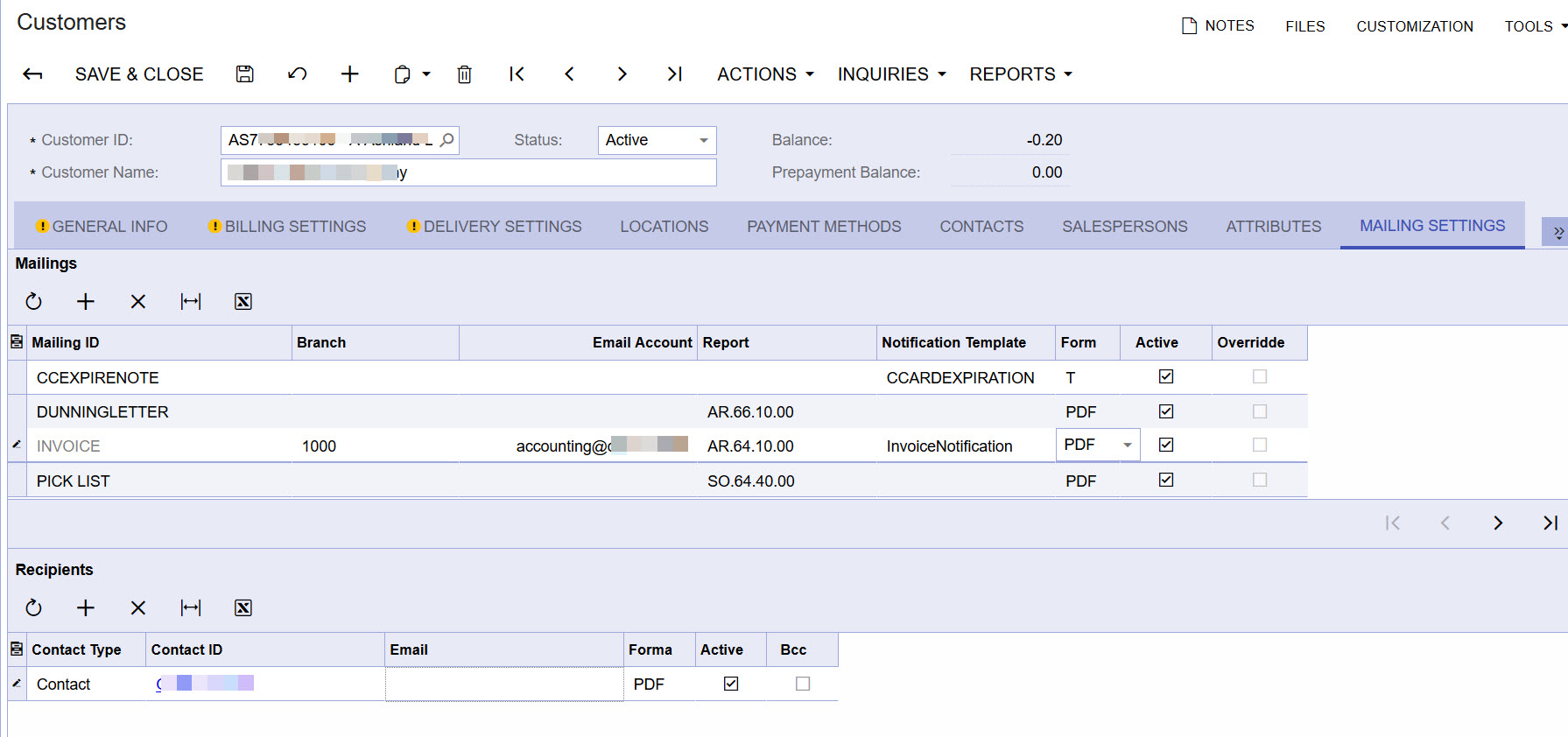Expand the INQUIRIES menu
This screenshot has width=1568, height=737.
click(x=891, y=74)
